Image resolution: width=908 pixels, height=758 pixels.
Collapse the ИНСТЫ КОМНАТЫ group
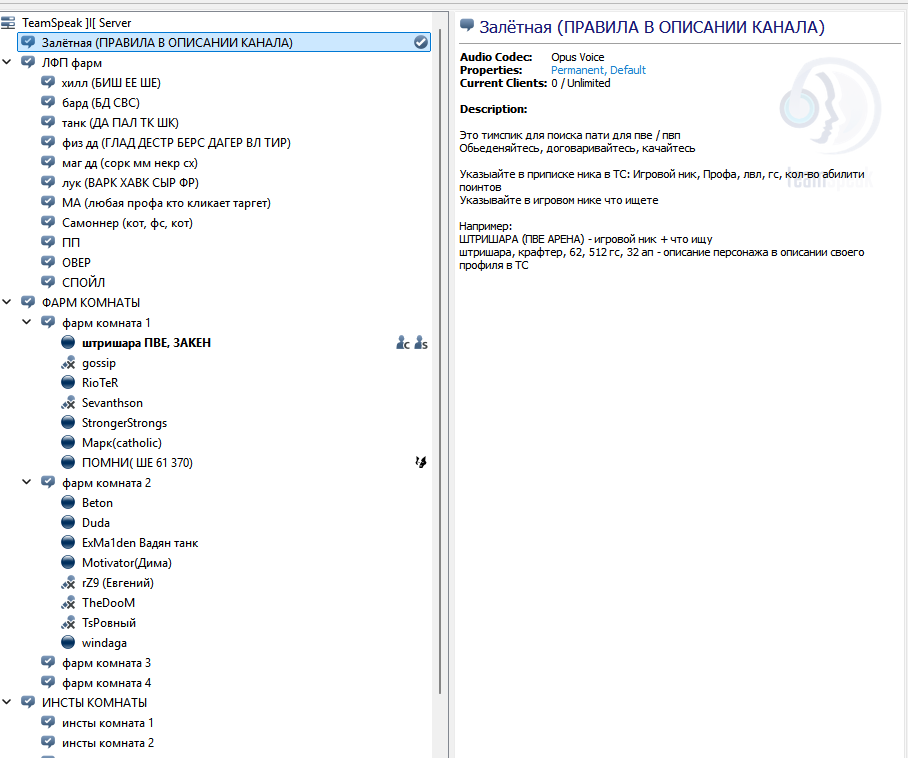(x=8, y=702)
